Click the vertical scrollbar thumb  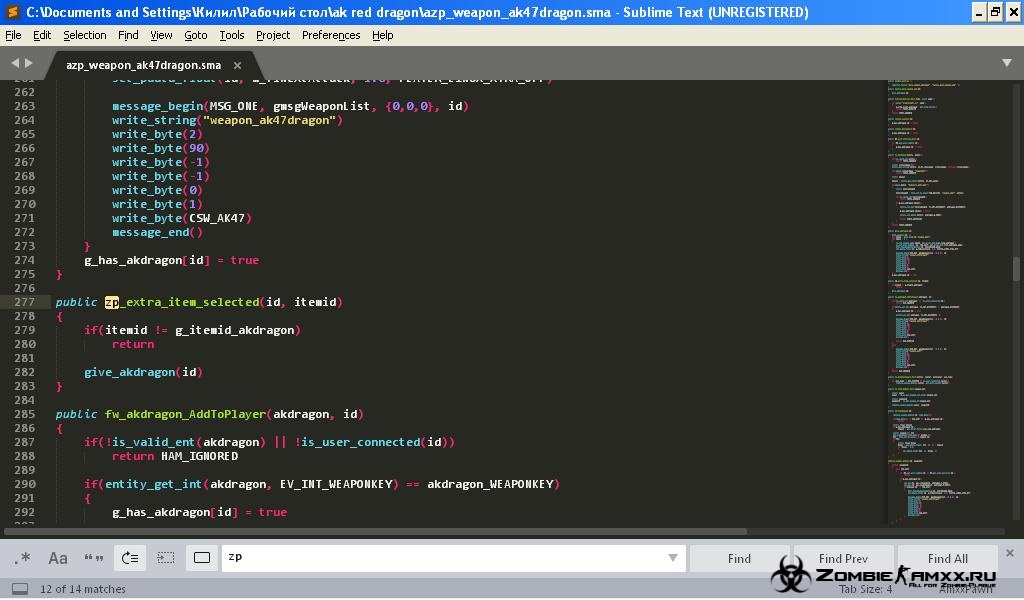point(1016,268)
